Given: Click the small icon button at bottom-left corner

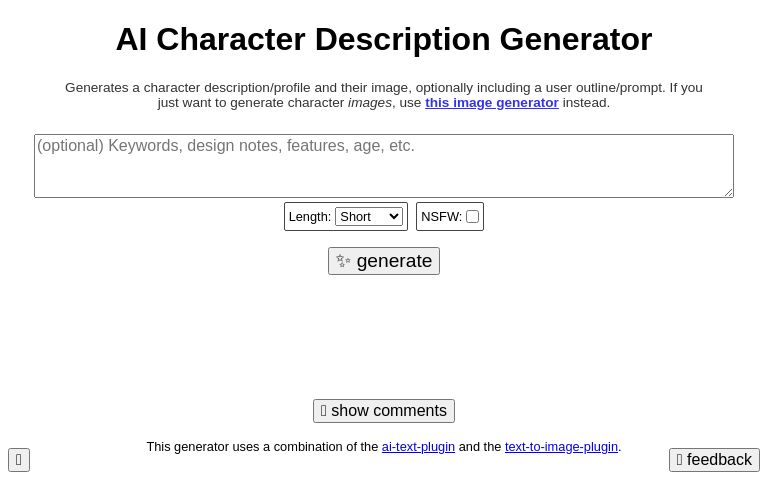Looking at the screenshot, I should (19, 460).
